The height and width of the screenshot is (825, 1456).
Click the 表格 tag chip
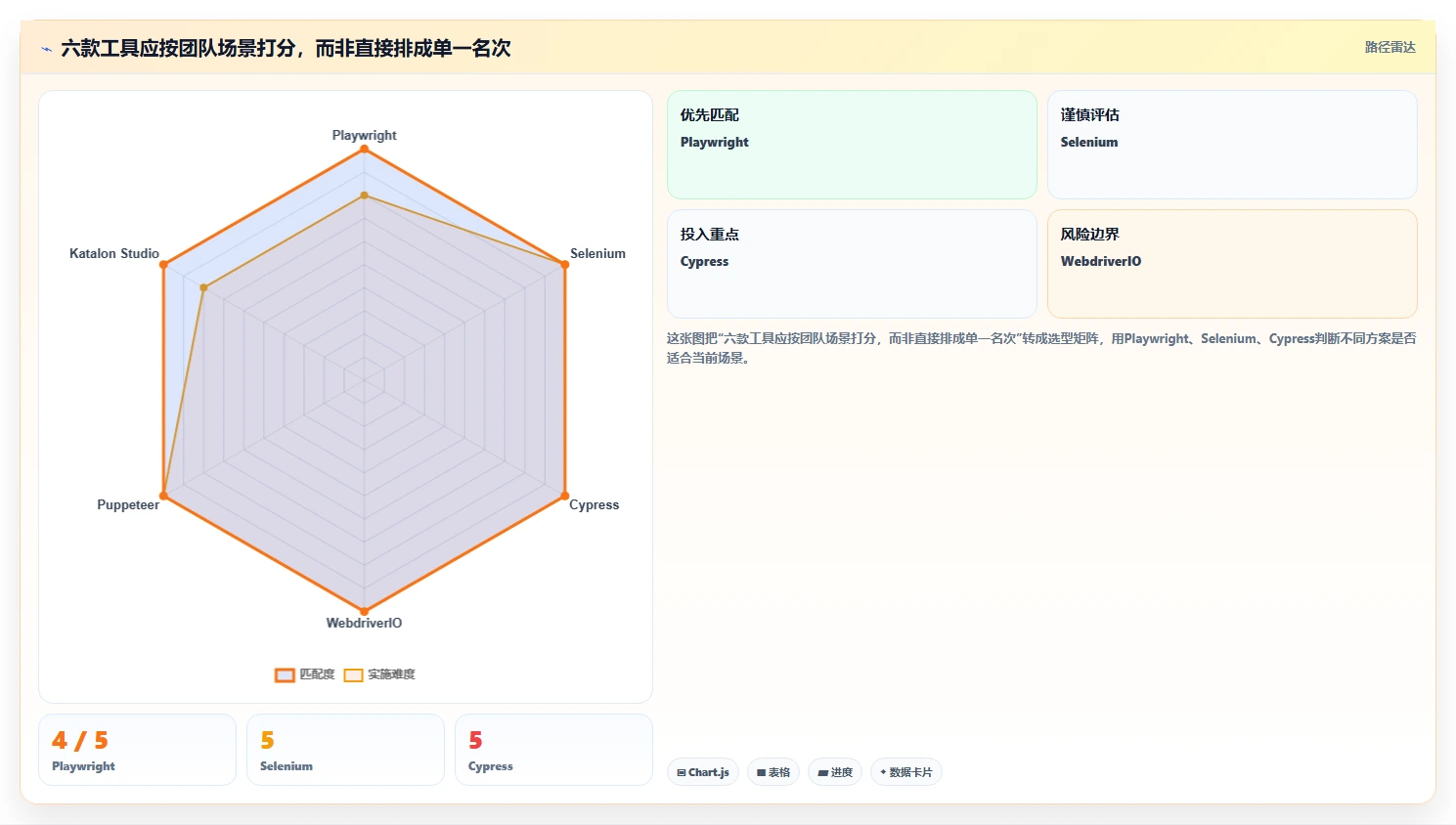click(773, 772)
